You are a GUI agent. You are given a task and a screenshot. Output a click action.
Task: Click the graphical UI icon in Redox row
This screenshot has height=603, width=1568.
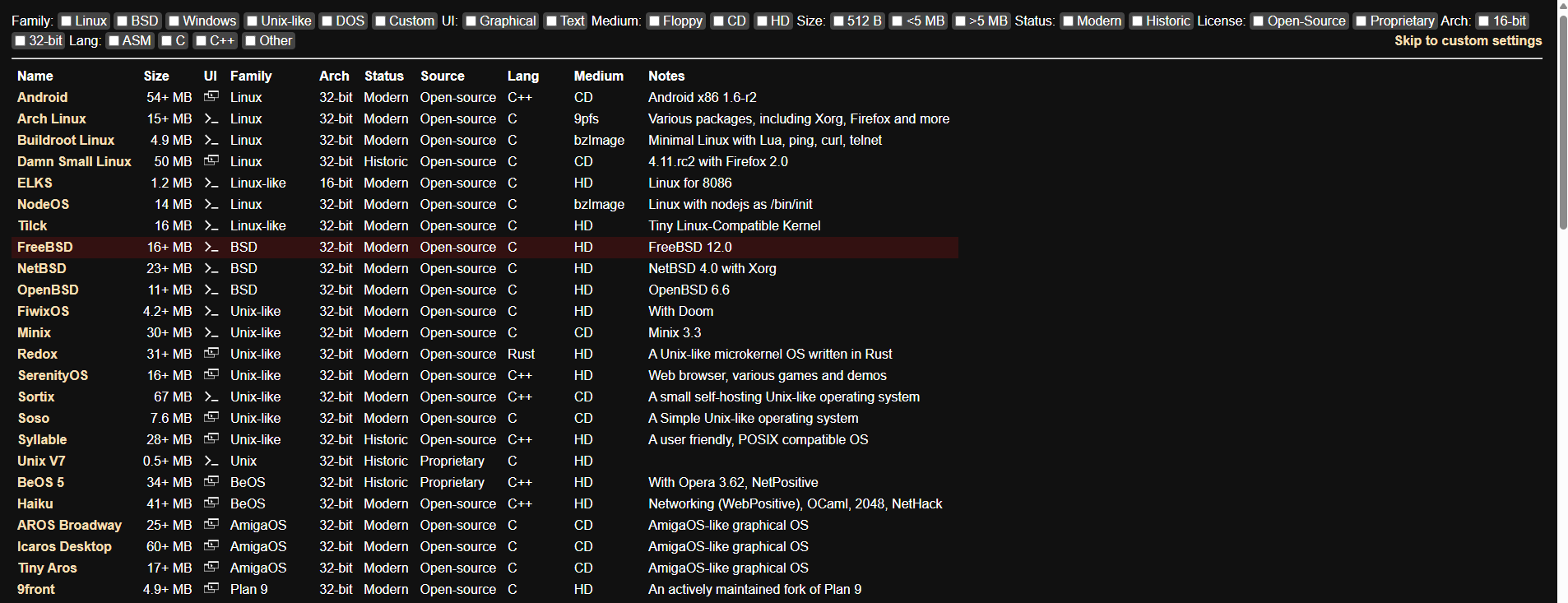pyautogui.click(x=211, y=353)
